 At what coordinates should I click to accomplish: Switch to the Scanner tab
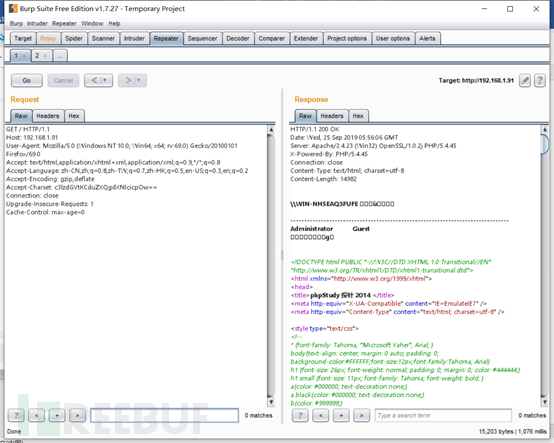[103, 39]
